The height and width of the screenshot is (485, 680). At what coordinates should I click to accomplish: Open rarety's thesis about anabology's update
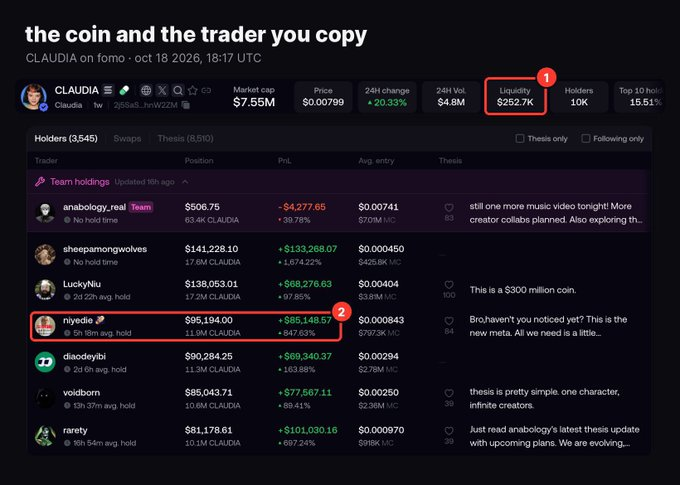click(554, 436)
